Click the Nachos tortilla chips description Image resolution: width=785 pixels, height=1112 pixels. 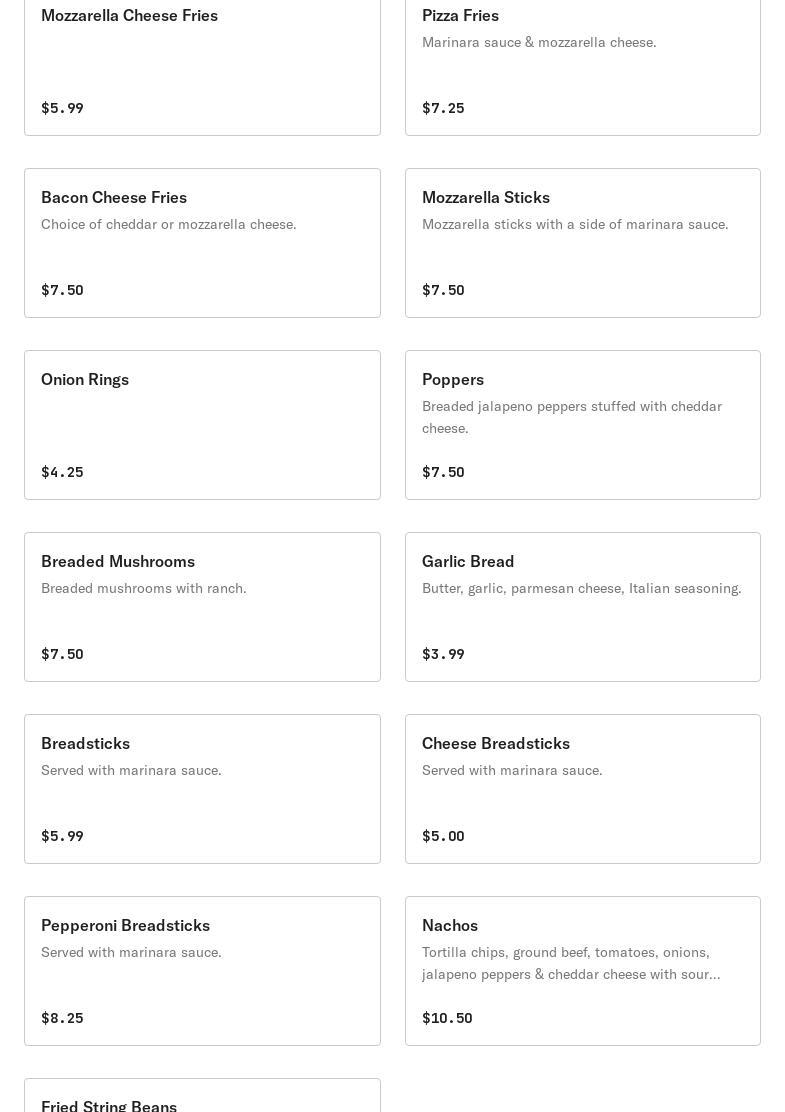(x=571, y=963)
